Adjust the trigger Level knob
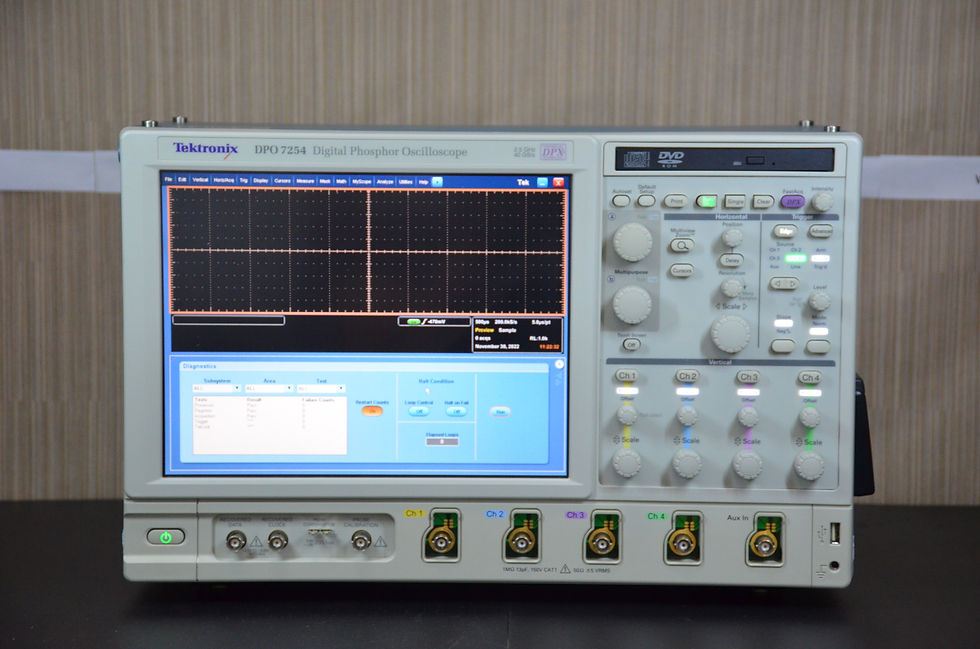Screen dimensions: 980x649 (x=819, y=302)
